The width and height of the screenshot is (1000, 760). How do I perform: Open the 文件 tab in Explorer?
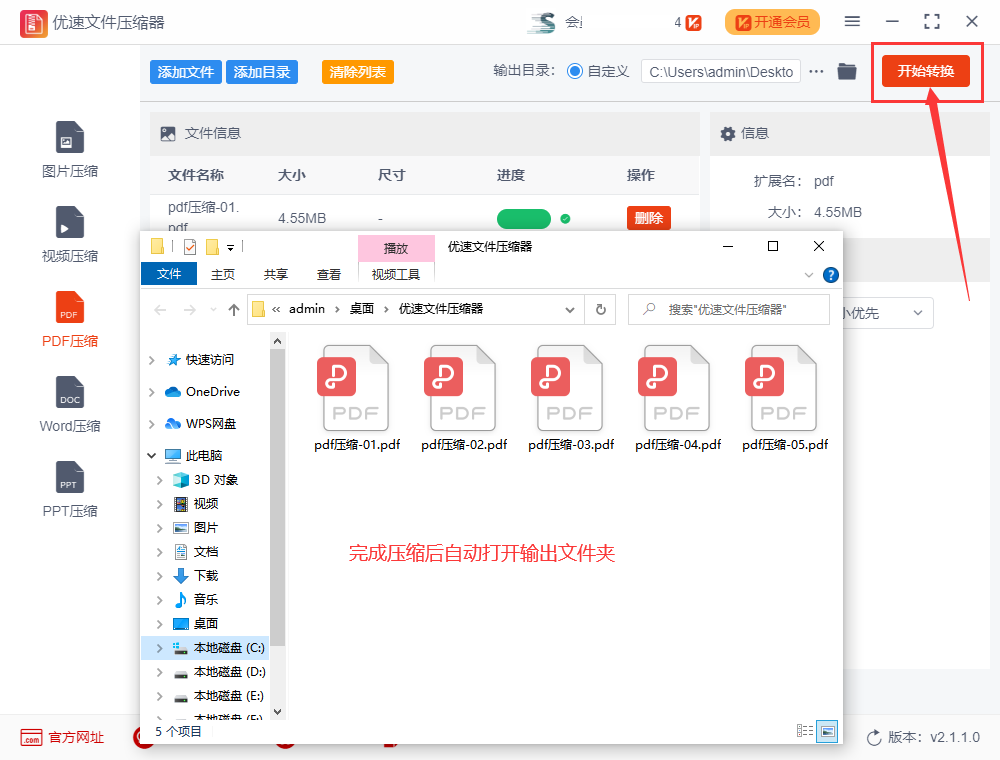(168, 274)
